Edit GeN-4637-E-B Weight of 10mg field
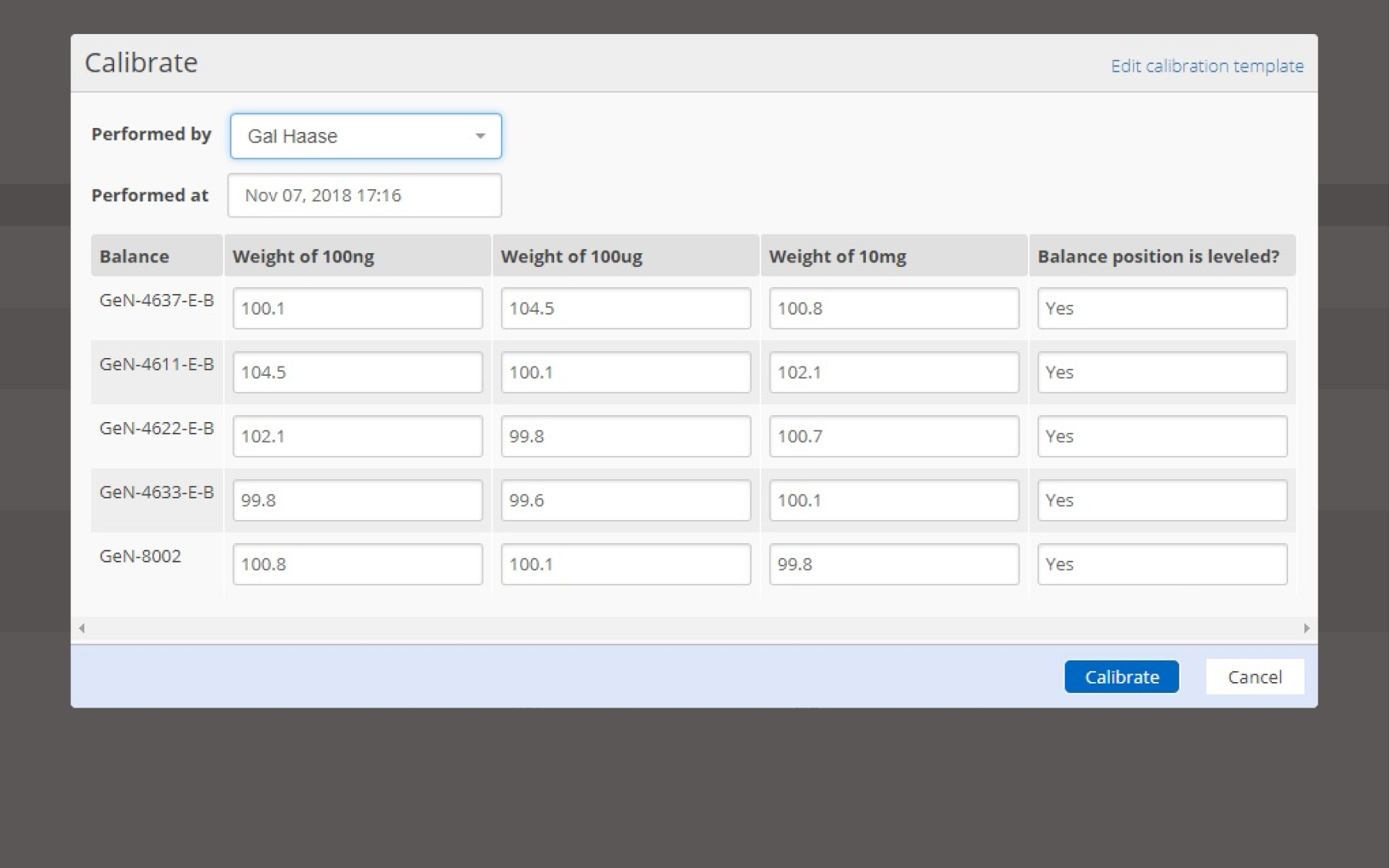 [894, 309]
